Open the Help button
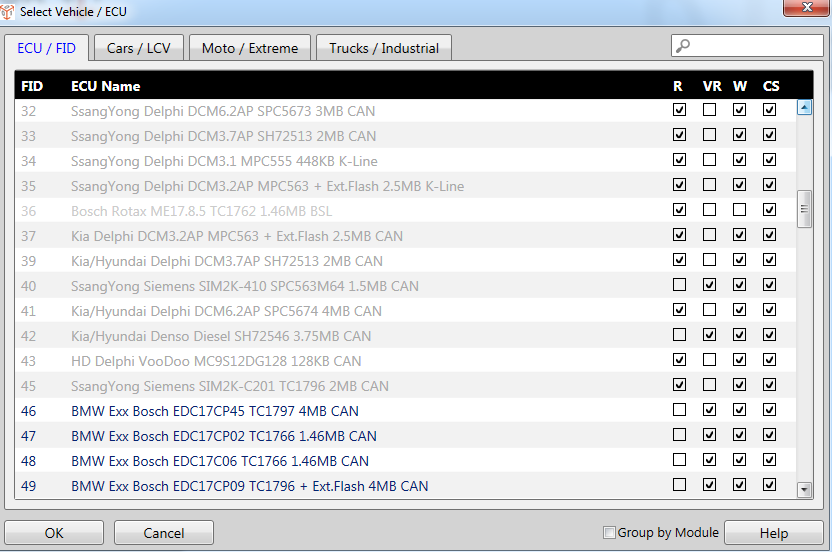This screenshot has height=552, width=832. [774, 532]
